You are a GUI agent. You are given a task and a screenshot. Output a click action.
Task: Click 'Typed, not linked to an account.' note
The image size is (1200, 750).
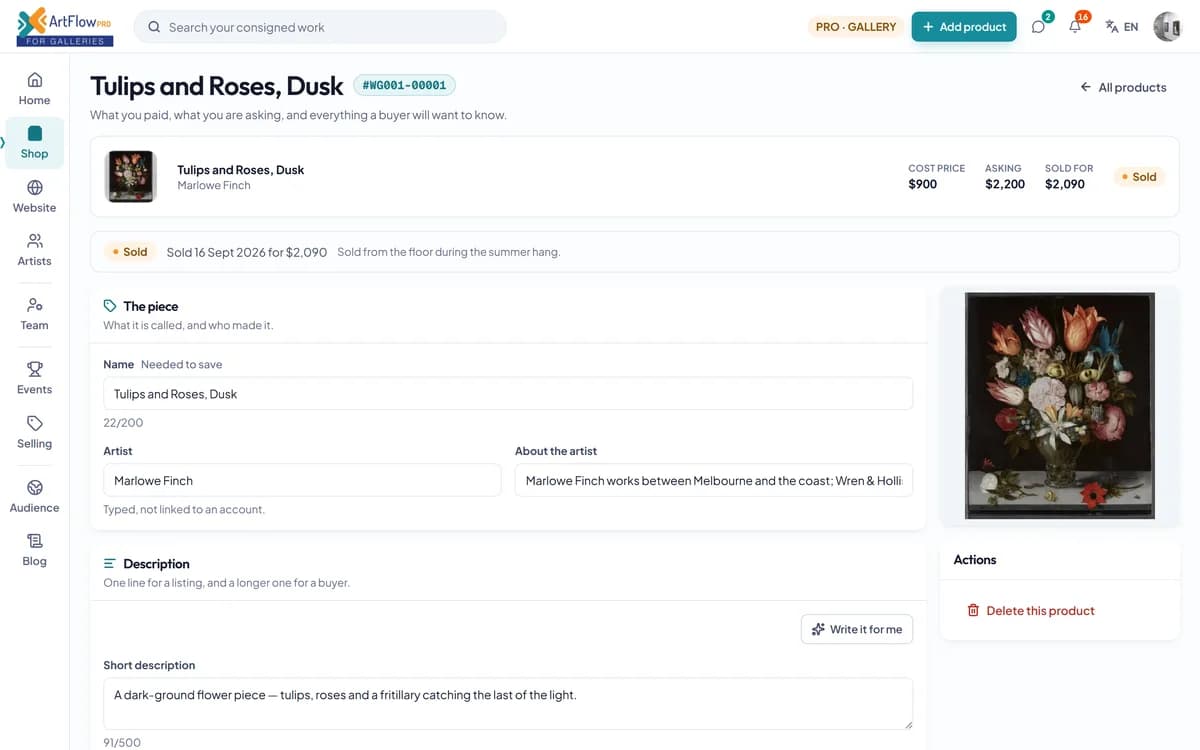tap(184, 510)
